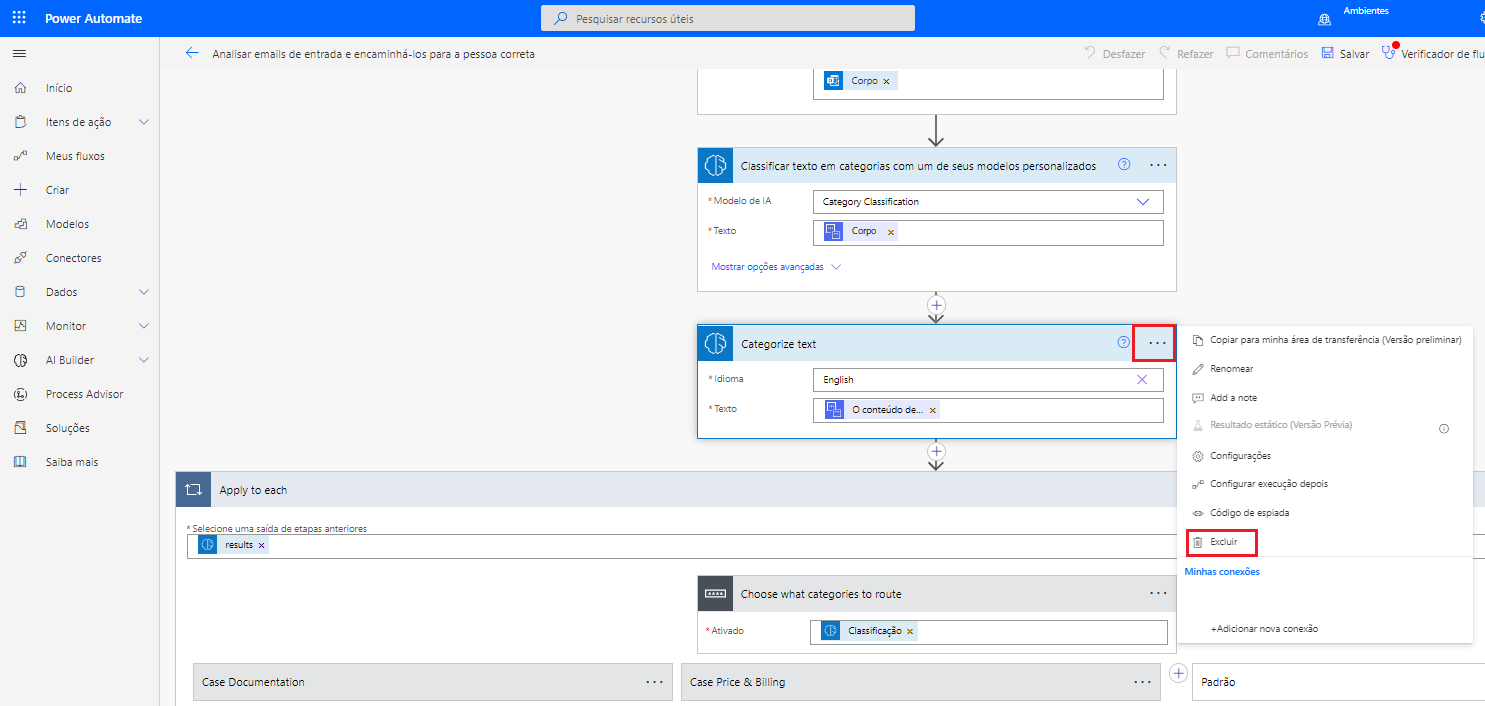
Task: Expand Mostrar opções avançadas
Action: pyautogui.click(x=776, y=267)
